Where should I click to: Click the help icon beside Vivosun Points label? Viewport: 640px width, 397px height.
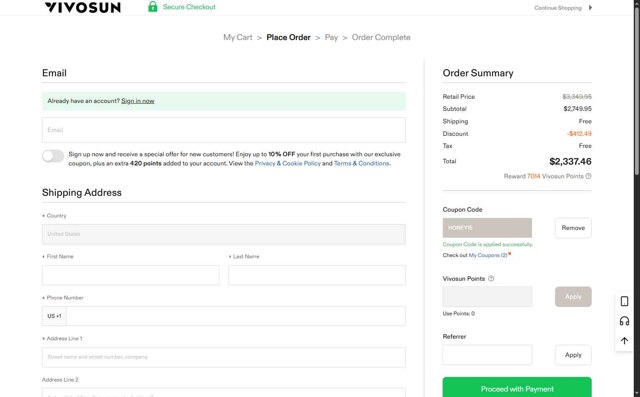click(491, 278)
